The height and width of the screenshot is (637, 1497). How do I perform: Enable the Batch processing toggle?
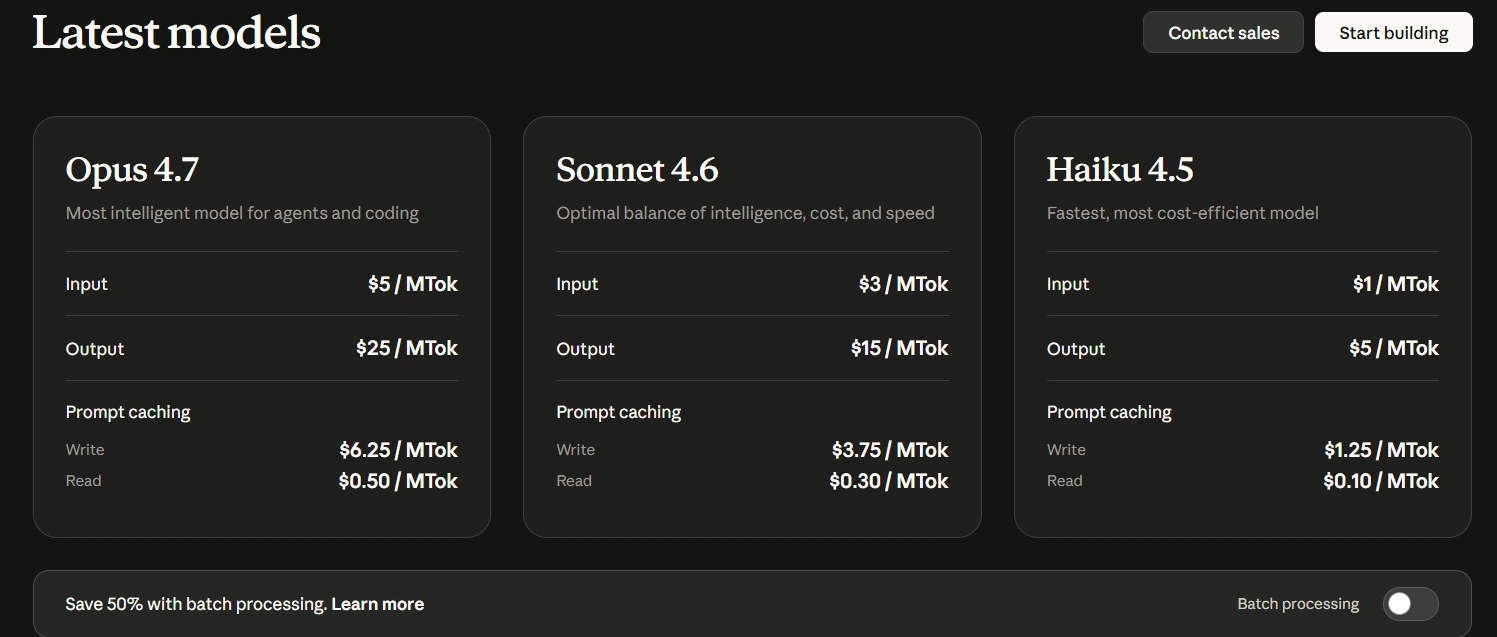[1410, 604]
